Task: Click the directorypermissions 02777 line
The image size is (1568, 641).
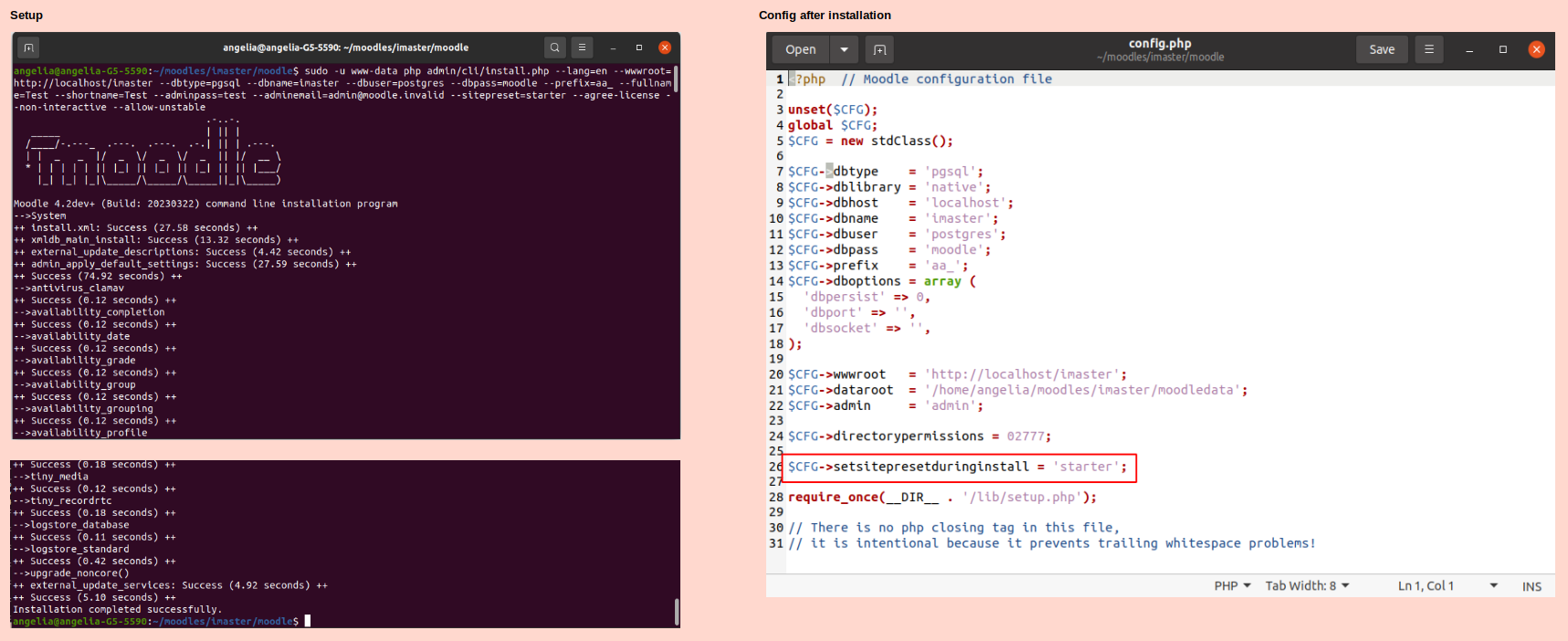Action: click(920, 436)
